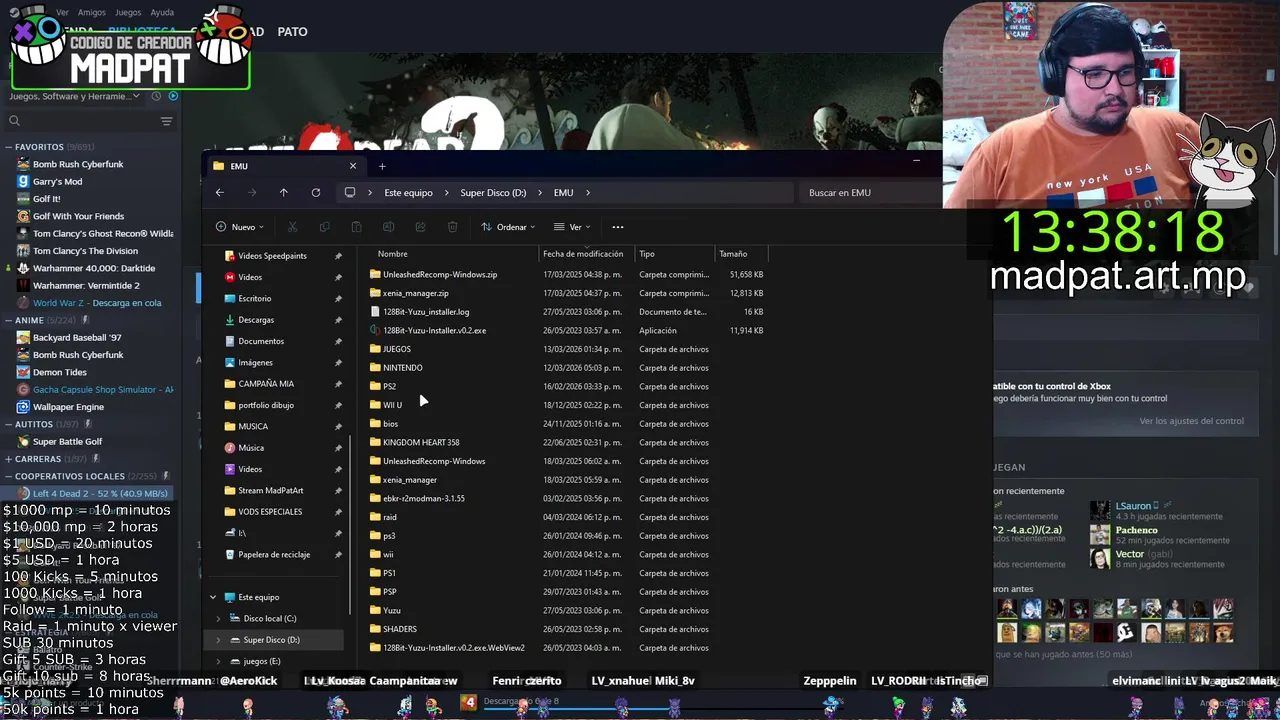Select Golf With Your Friends in Steam
Viewport: 1280px width, 720px height.
[x=78, y=216]
